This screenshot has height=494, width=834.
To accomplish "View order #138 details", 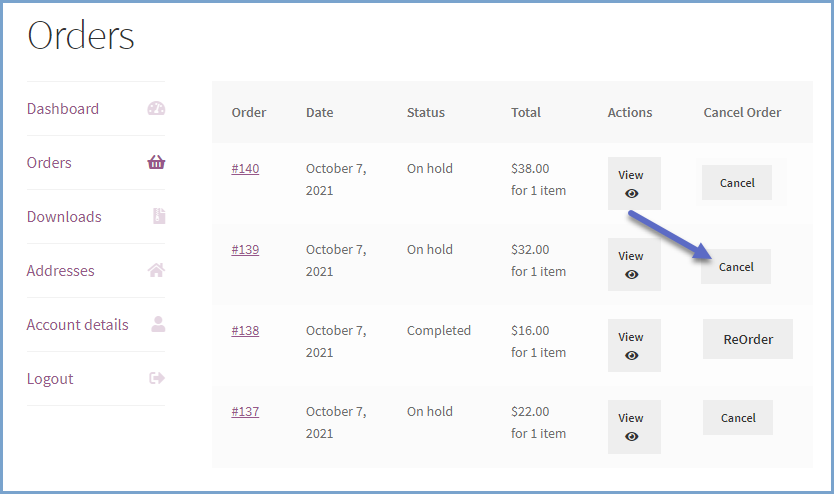I will [x=632, y=345].
